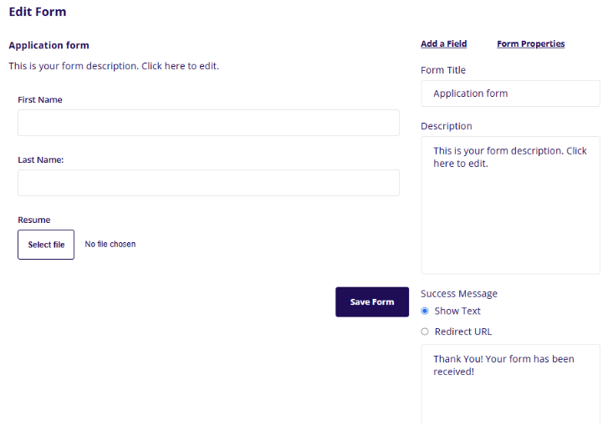Click the Select file button for Resume

tap(46, 244)
